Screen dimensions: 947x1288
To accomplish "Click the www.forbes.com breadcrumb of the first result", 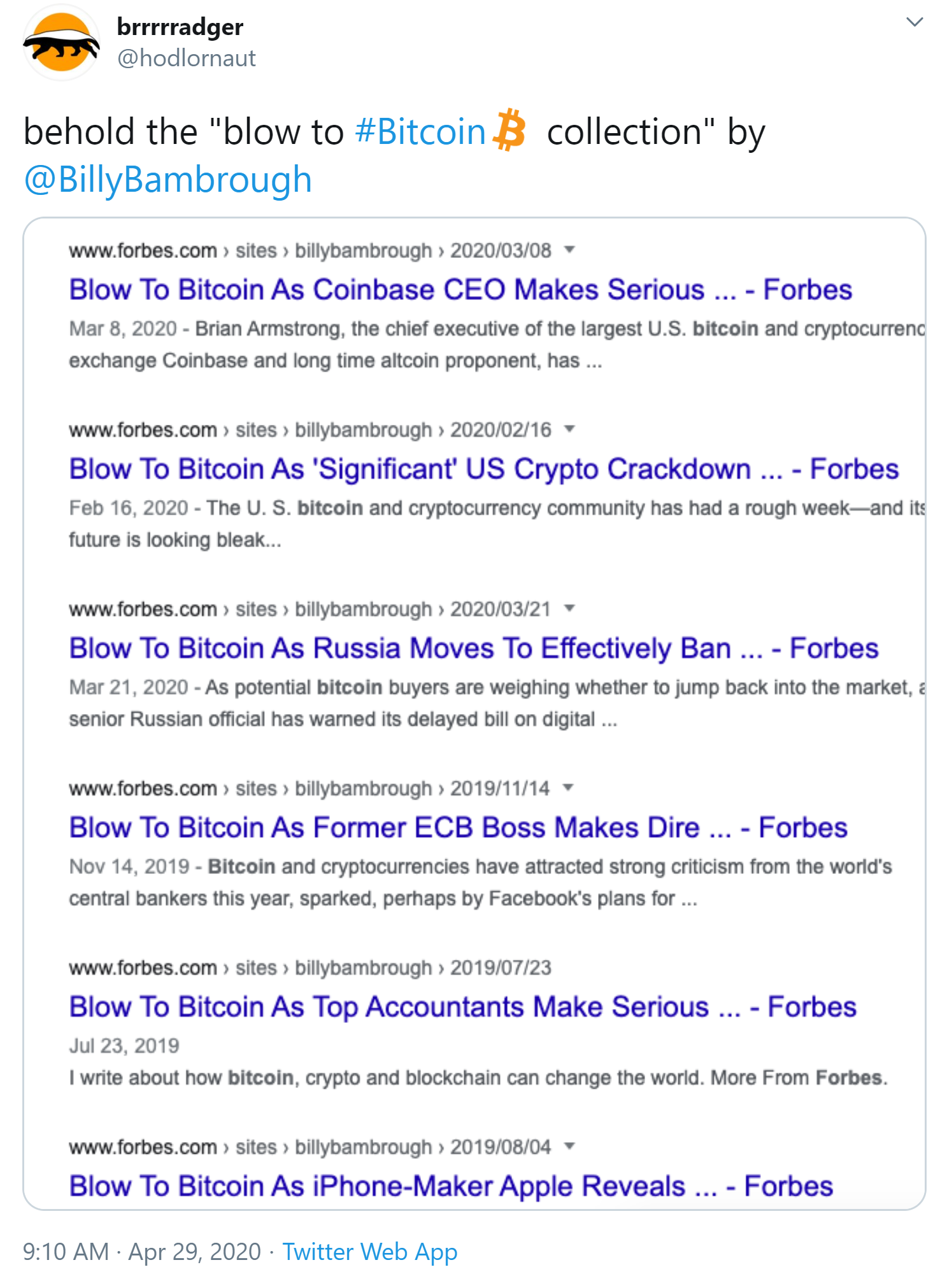I will 143,250.
